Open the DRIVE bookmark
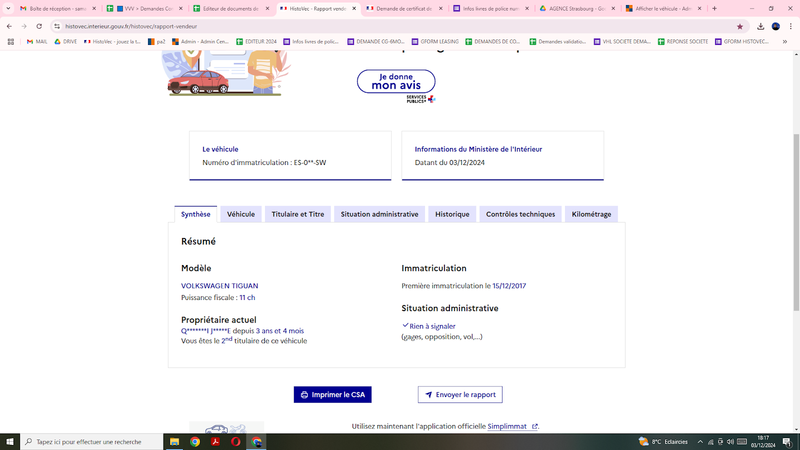The image size is (800, 450). (65, 42)
